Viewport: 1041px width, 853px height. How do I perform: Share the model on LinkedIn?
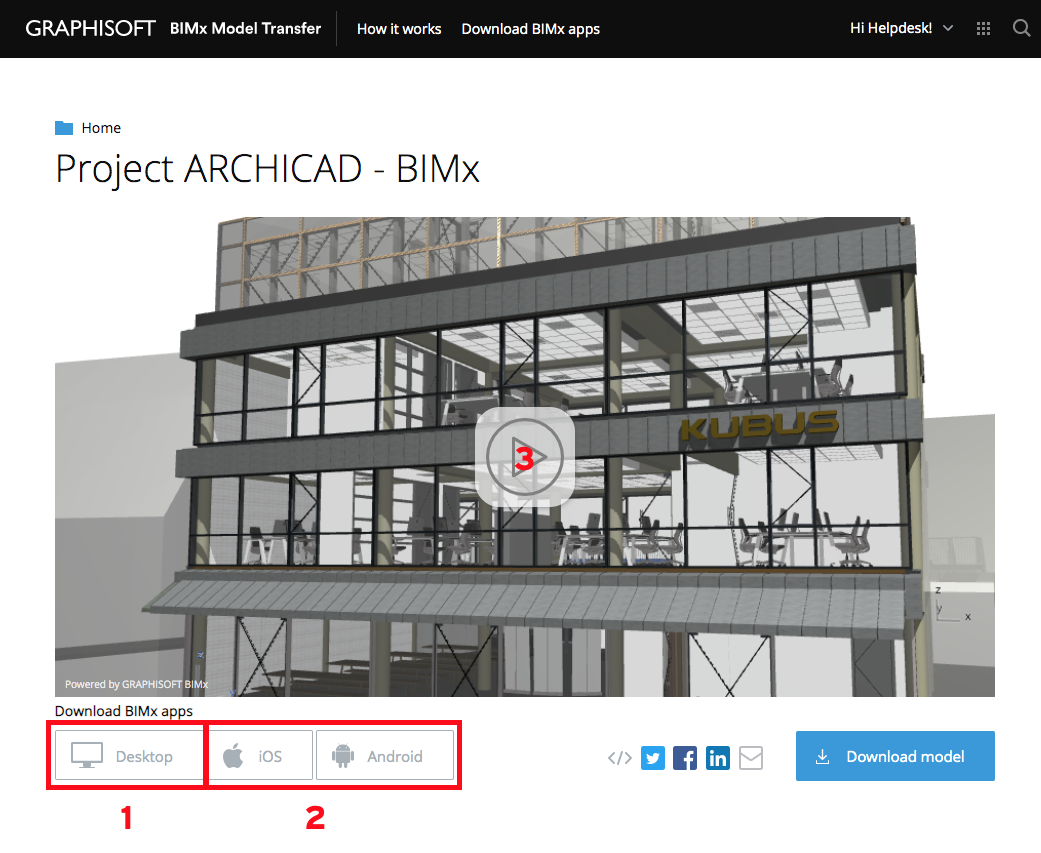point(717,757)
